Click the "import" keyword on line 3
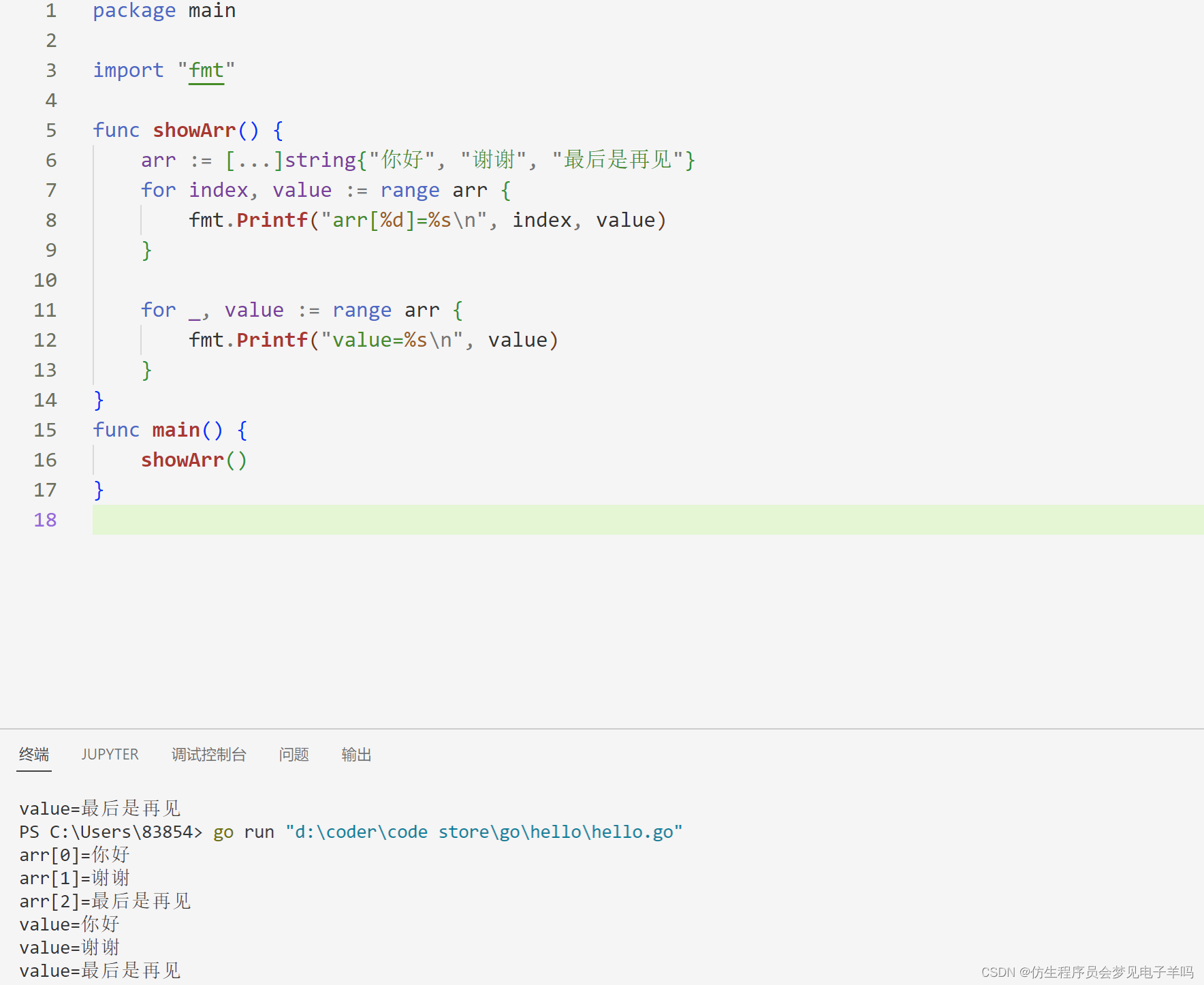The height and width of the screenshot is (985, 1204). point(128,70)
